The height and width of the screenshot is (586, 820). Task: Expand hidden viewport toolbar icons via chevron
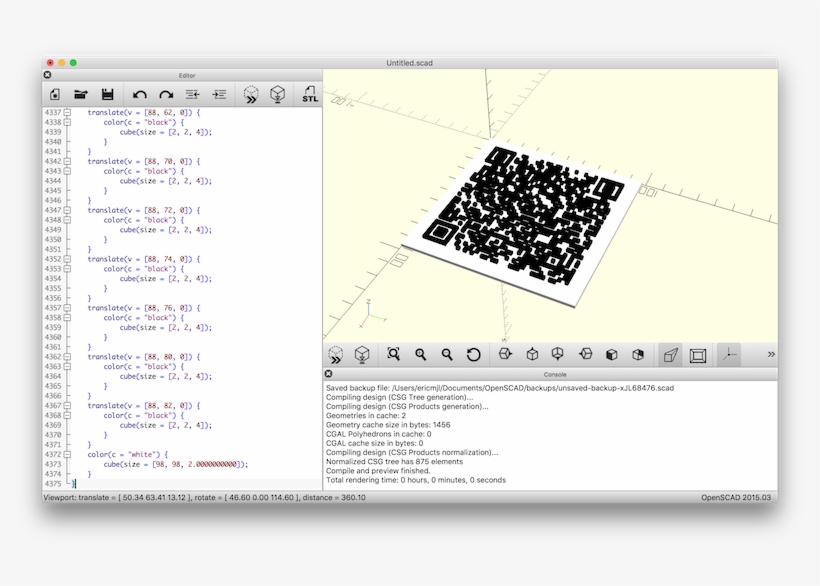771,354
